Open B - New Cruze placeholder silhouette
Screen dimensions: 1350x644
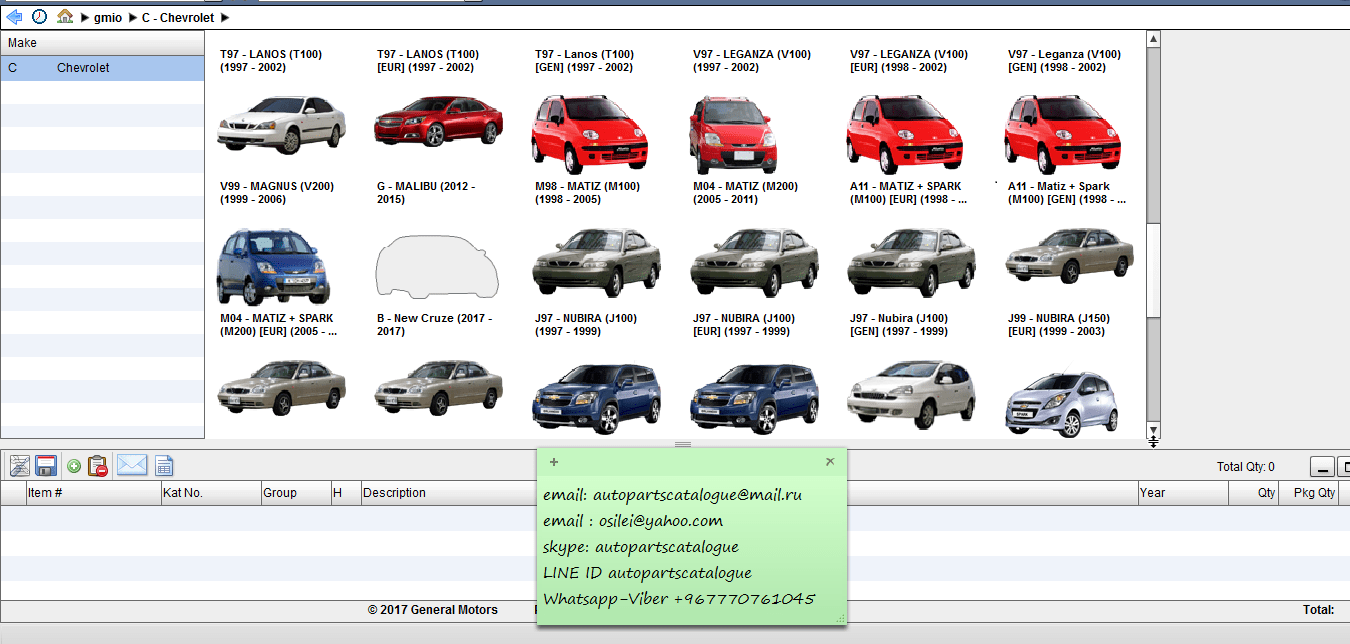pyautogui.click(x=437, y=267)
